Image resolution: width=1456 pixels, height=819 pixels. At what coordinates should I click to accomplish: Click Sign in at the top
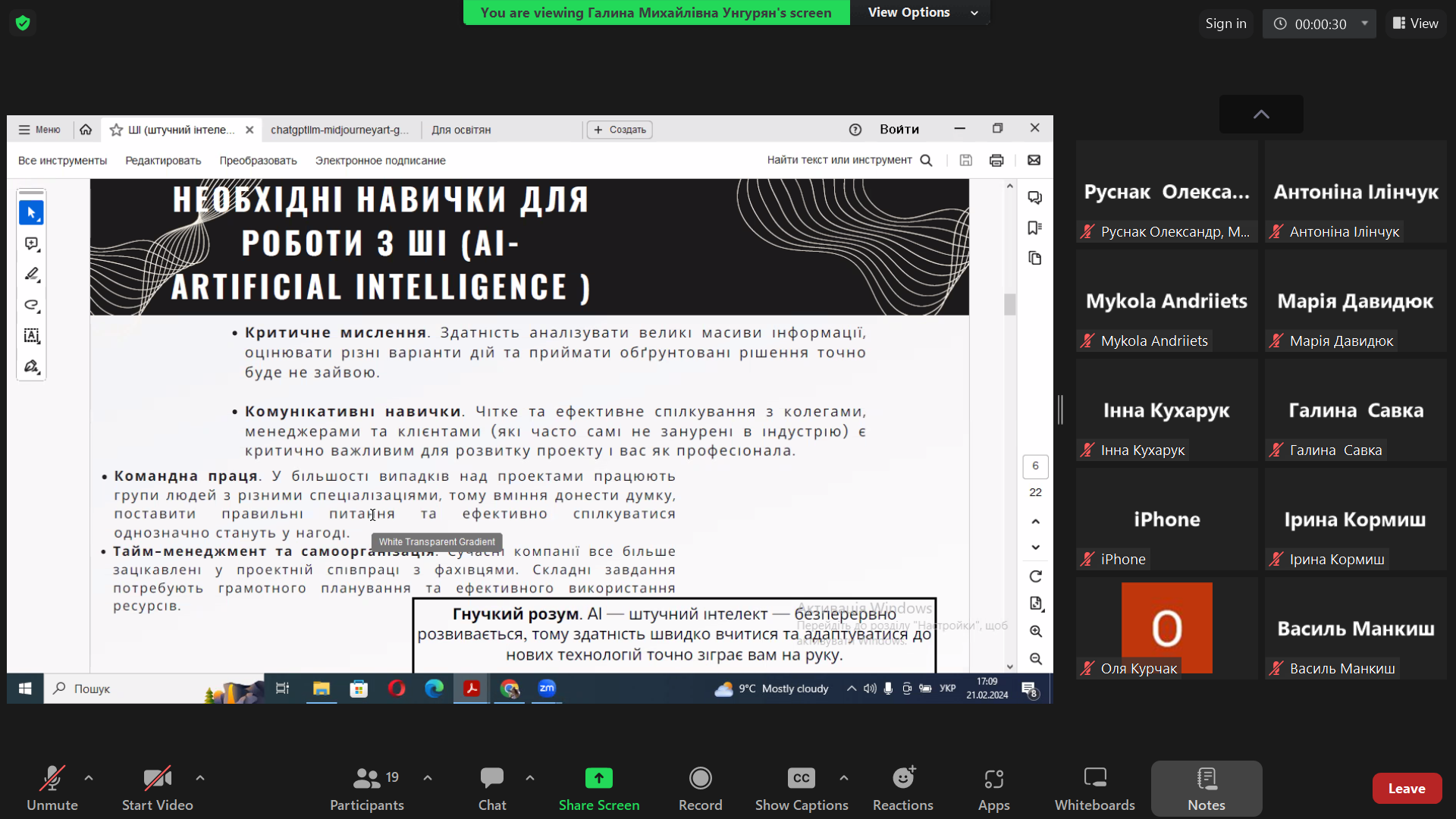click(1225, 24)
